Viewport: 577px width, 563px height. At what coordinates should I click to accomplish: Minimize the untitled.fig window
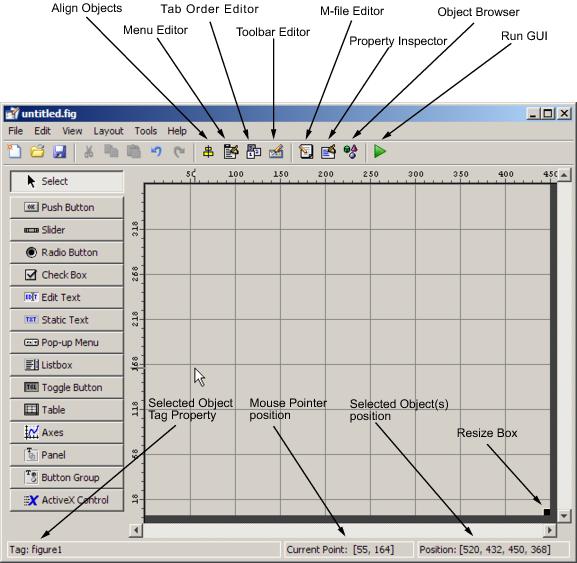[x=533, y=114]
